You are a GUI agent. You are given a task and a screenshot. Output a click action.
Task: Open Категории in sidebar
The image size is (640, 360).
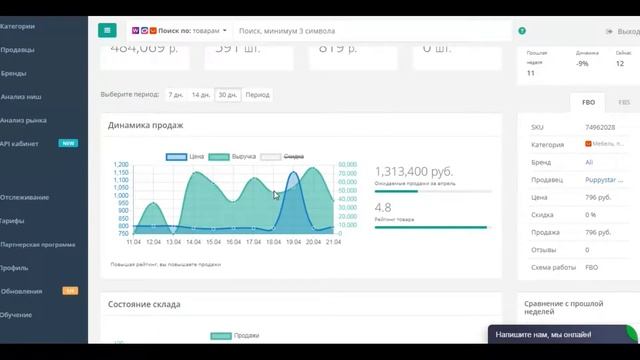18,26
